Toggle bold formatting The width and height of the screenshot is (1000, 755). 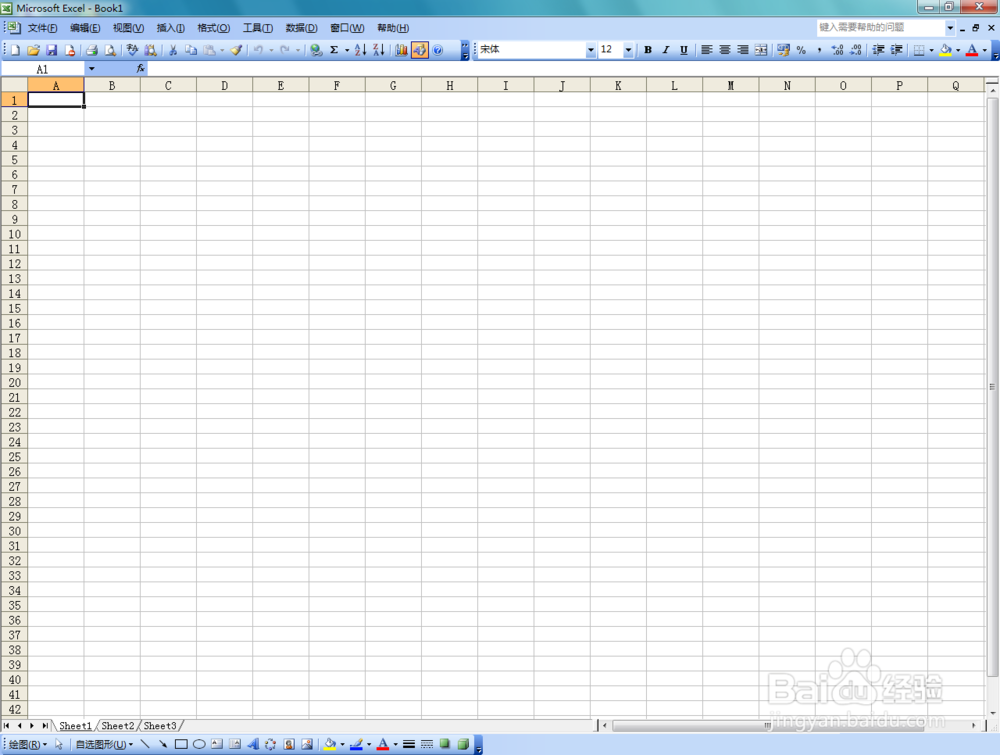click(648, 50)
